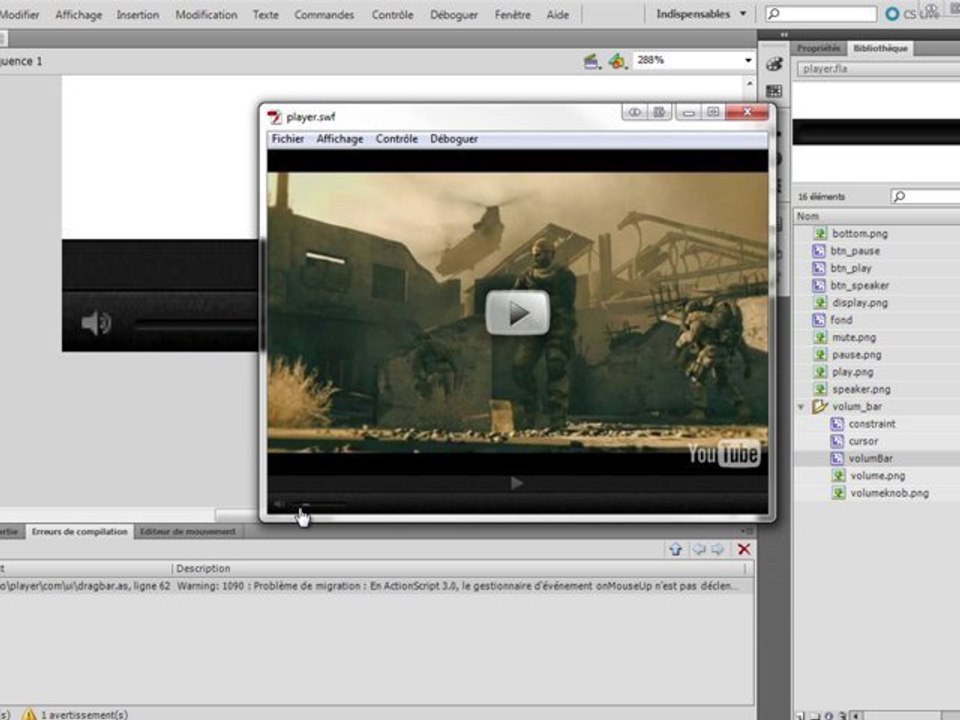Clear compiler errors with red X icon
The image size is (960, 720).
click(x=744, y=549)
